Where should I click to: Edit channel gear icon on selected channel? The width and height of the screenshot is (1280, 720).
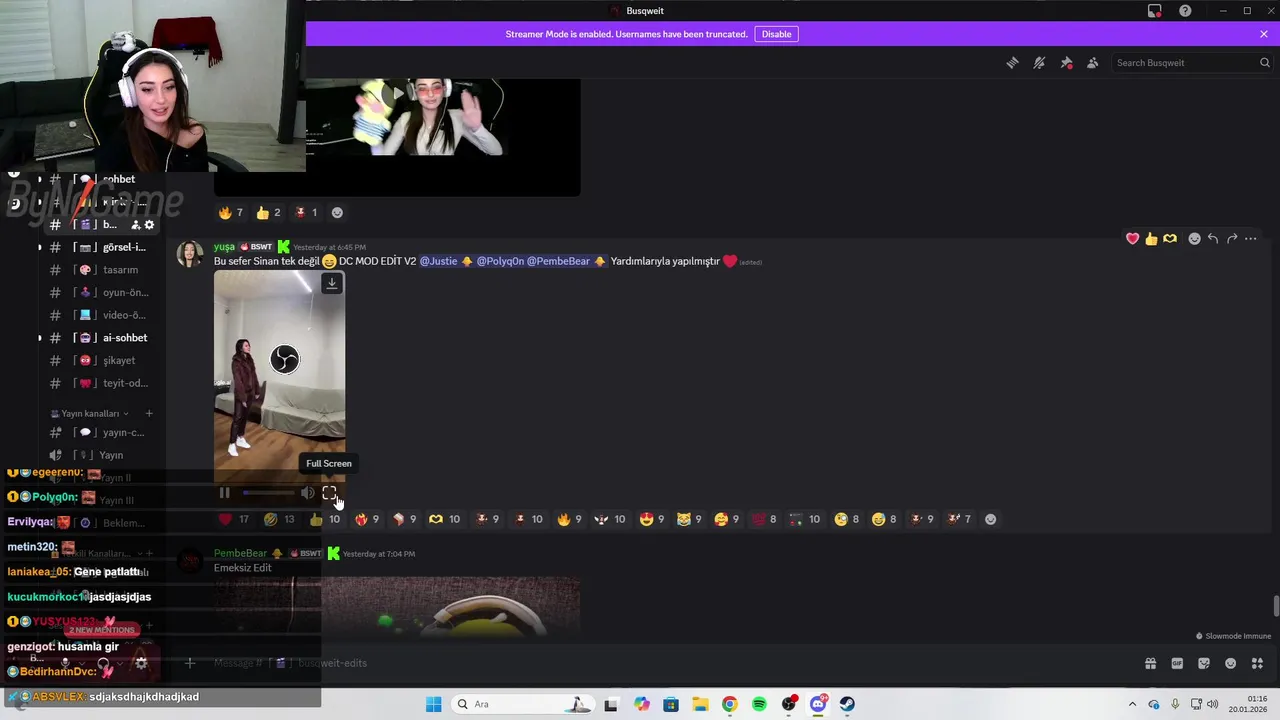point(149,225)
